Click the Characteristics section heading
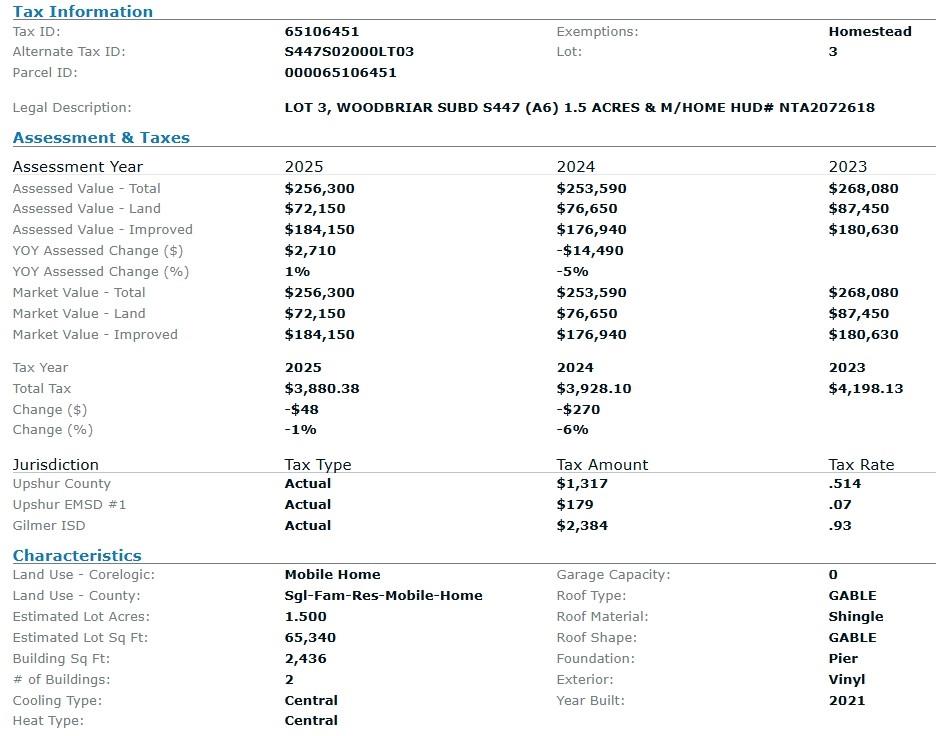936x736 pixels. (x=77, y=556)
